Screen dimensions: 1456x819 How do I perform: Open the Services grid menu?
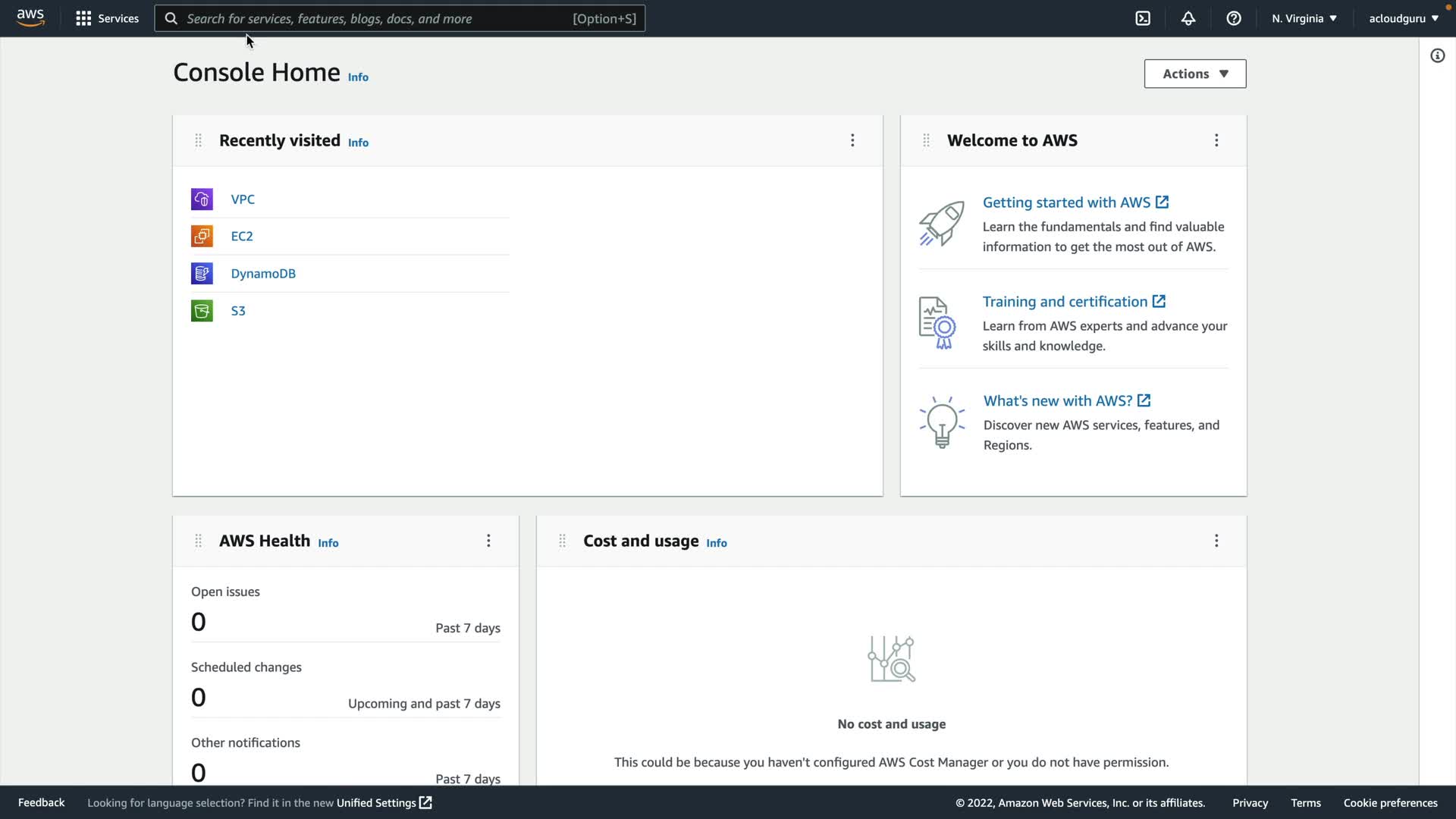(107, 18)
